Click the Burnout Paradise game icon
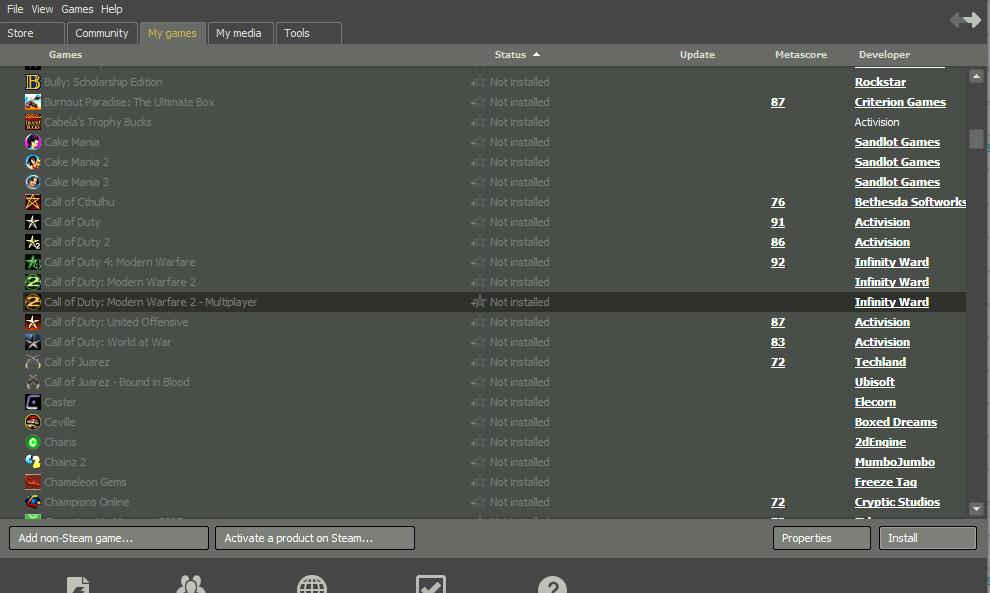Screen dimensions: 990x593 [x=33, y=102]
